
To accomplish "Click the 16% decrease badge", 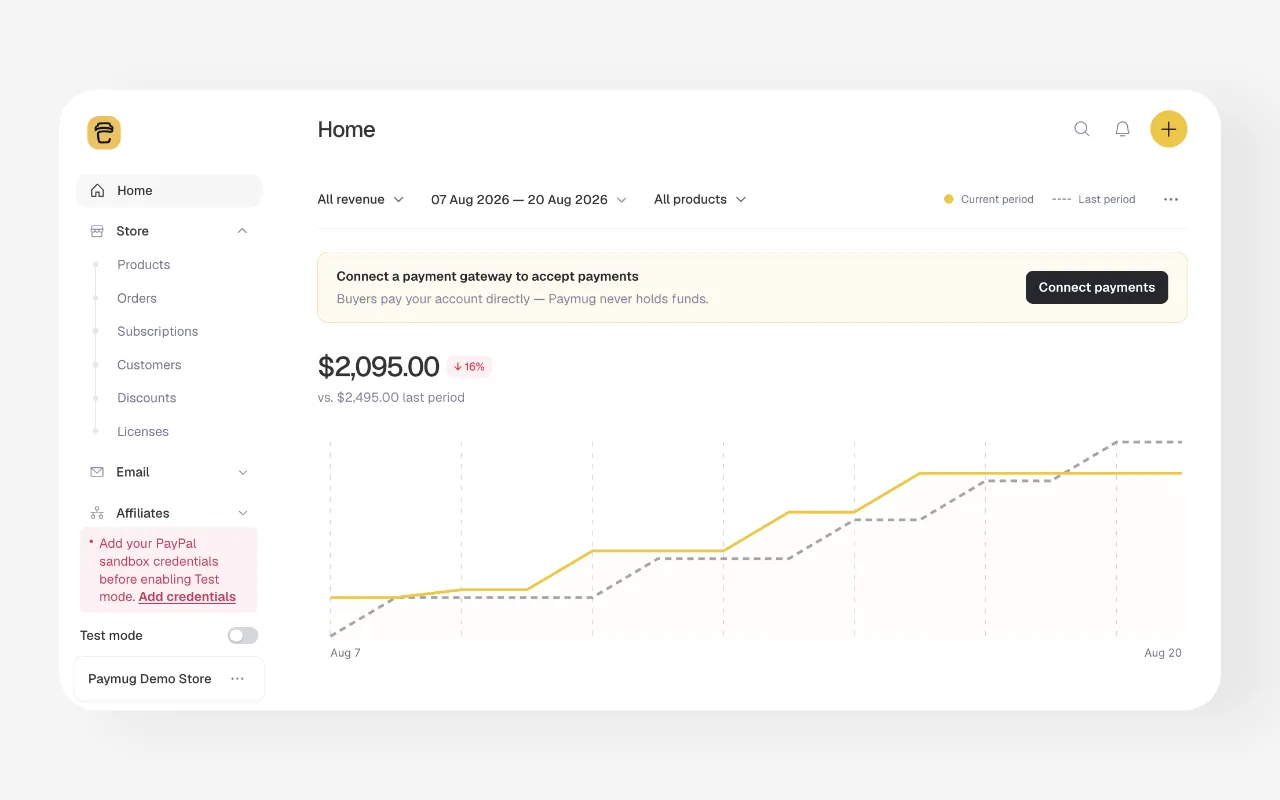I will (469, 367).
